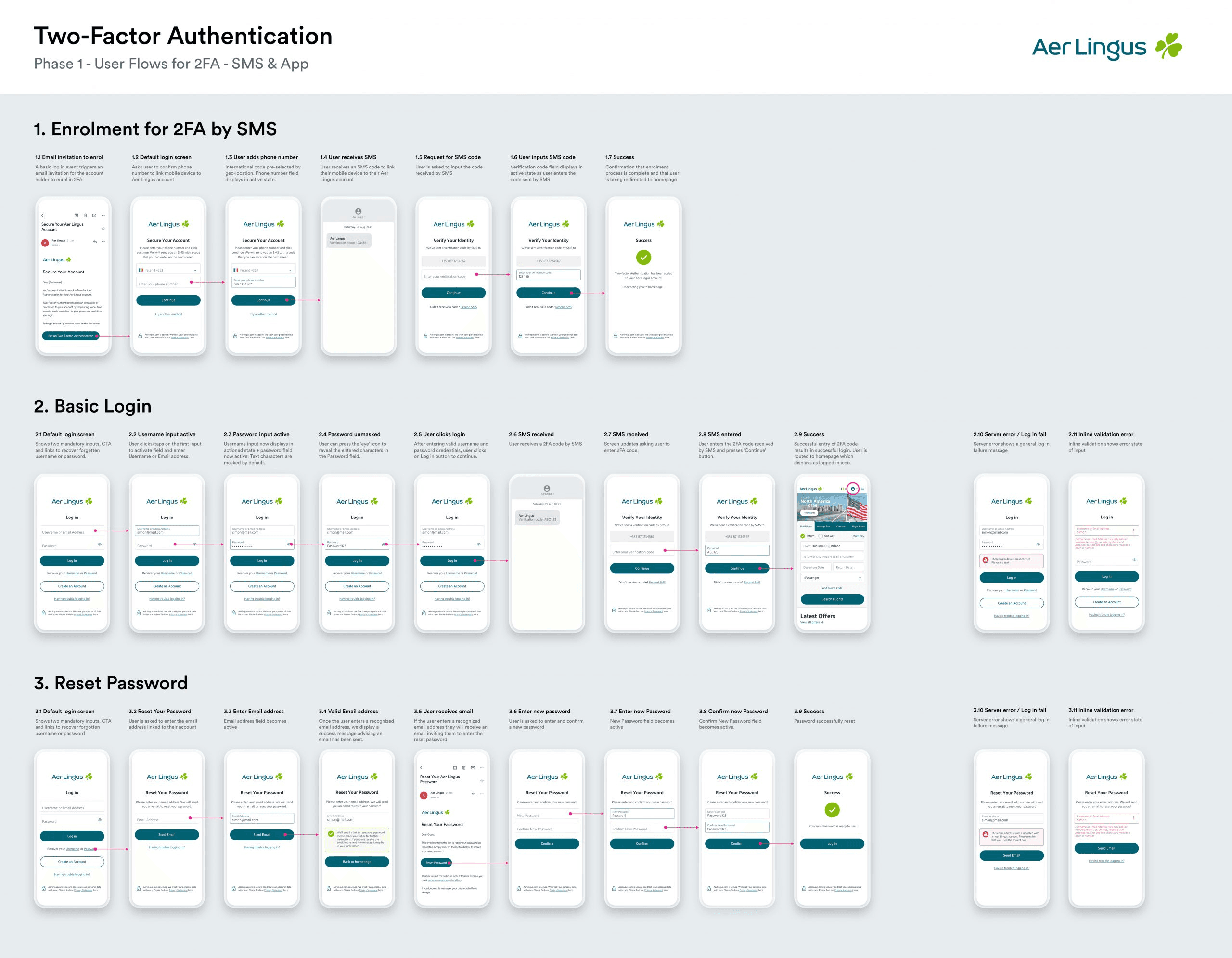Click circled profile icon on screen 2.9 homepage
The image size is (1232, 958).
click(x=852, y=489)
